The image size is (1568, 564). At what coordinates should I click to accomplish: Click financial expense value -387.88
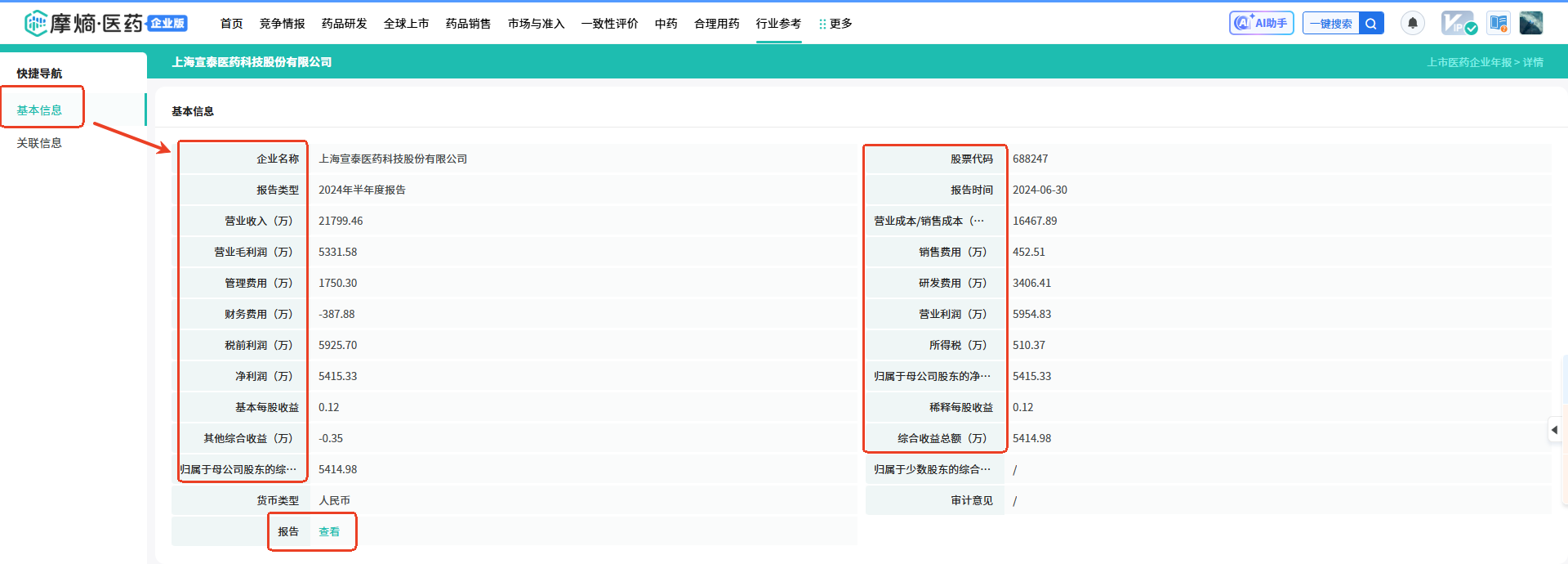pos(336,314)
